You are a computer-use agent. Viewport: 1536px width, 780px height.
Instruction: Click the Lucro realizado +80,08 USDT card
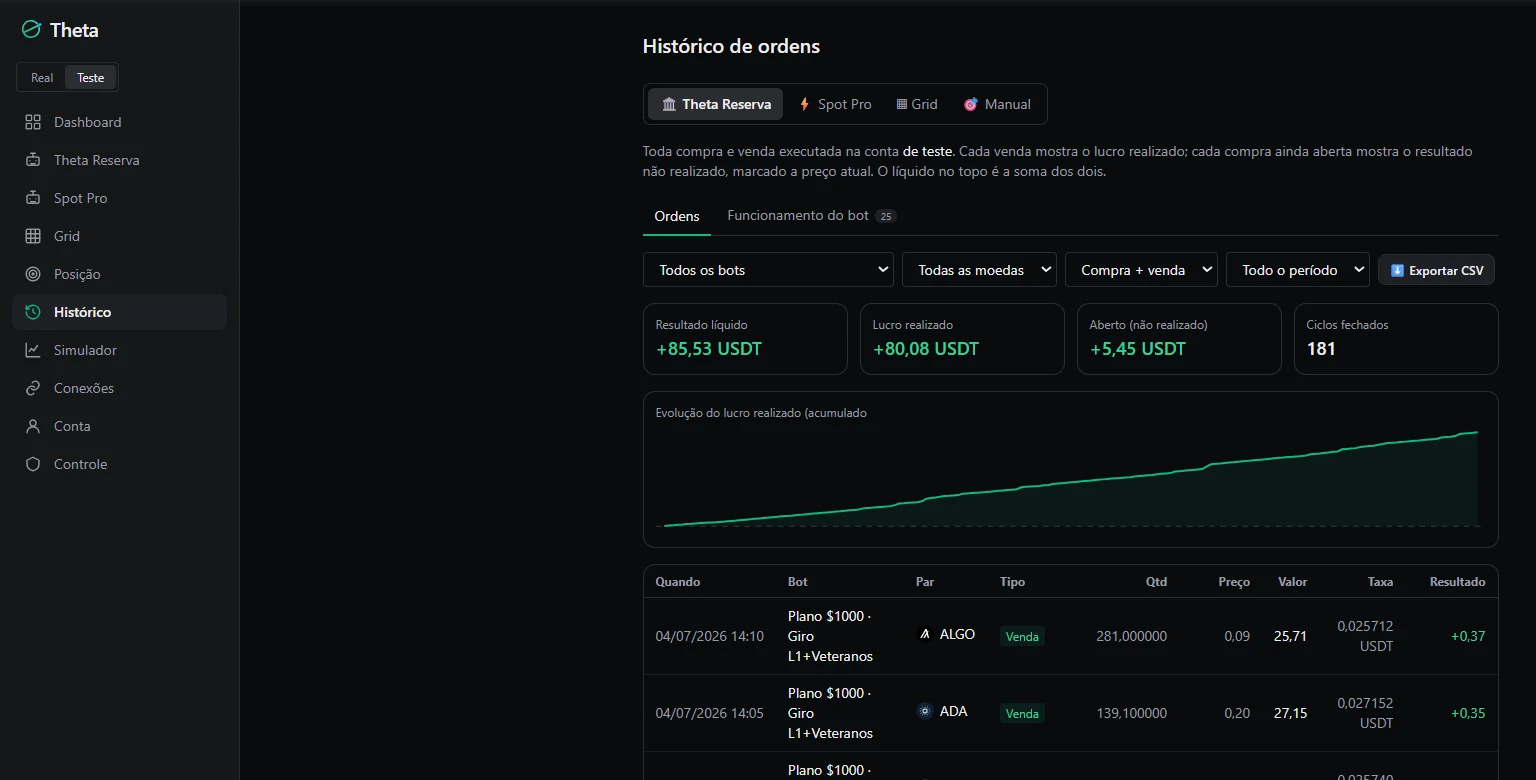point(962,339)
